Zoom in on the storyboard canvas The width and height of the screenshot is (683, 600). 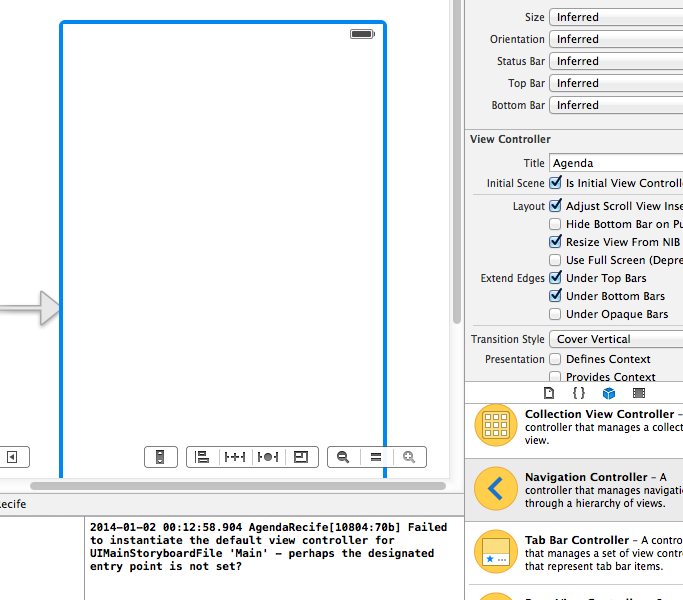409,457
